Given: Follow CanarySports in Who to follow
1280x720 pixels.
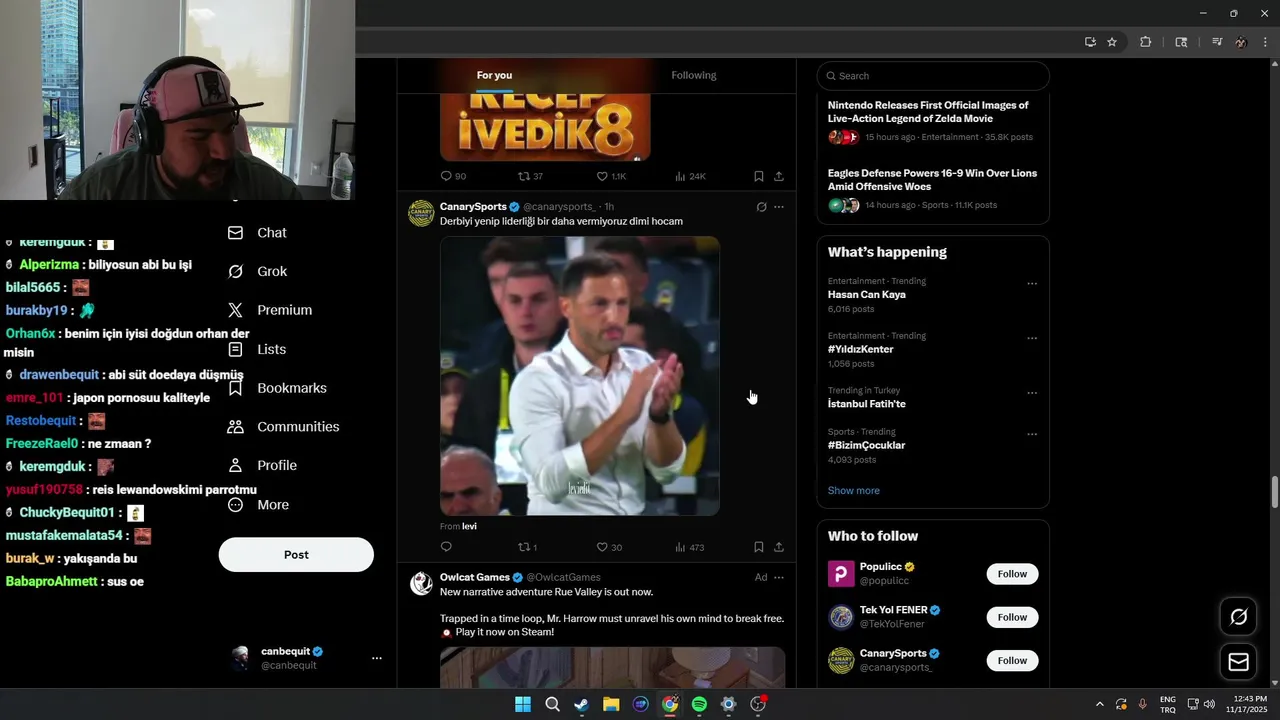Looking at the screenshot, I should click(1012, 661).
